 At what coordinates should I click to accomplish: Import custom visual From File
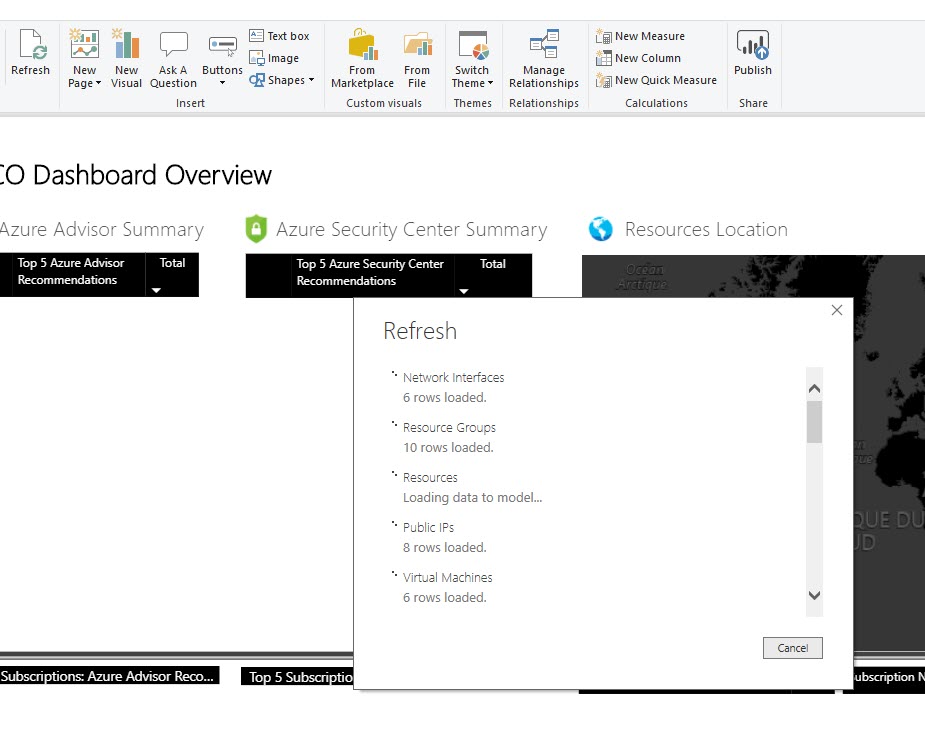tap(417, 59)
